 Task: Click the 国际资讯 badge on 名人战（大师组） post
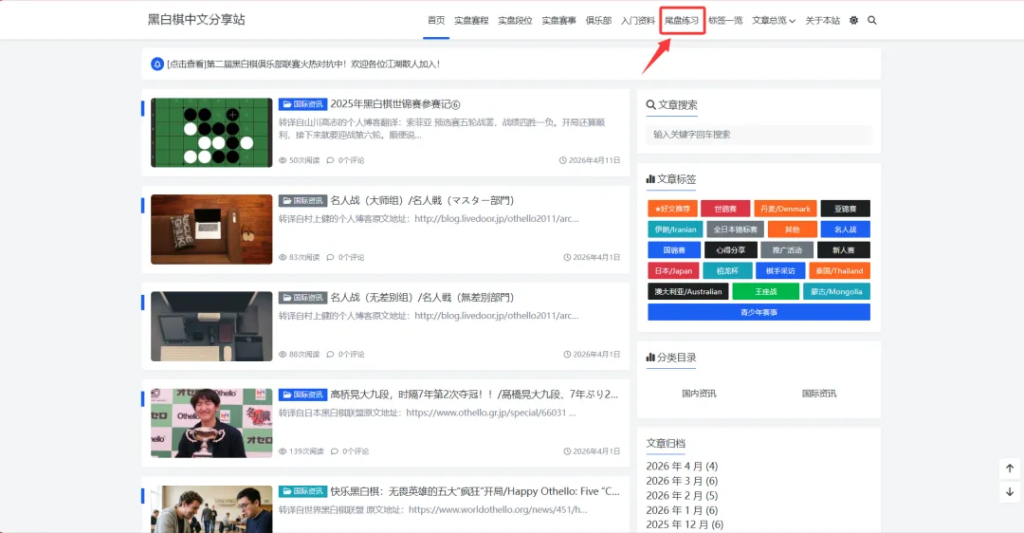(x=302, y=201)
